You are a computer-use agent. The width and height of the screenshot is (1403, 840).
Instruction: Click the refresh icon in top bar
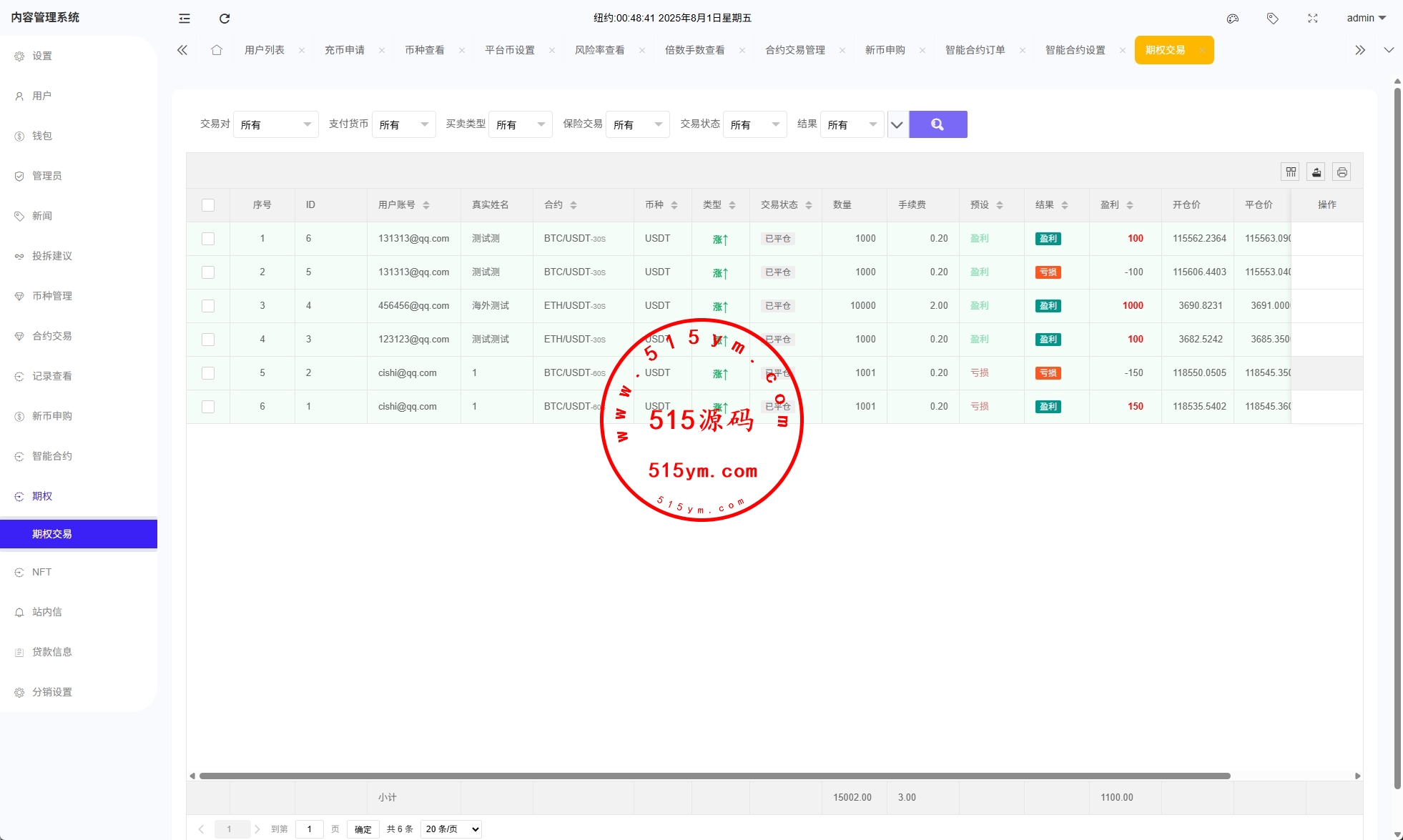[x=225, y=19]
